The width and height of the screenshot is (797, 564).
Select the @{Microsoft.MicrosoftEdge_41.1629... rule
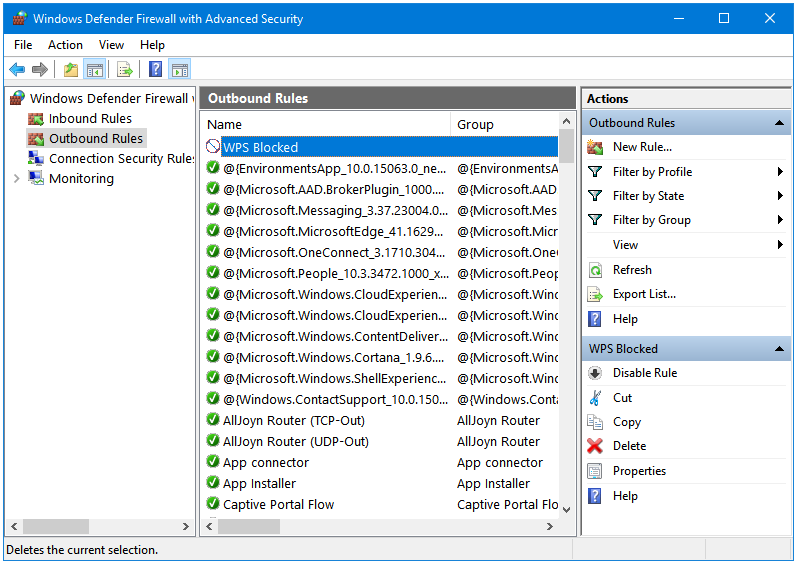pyautogui.click(x=381, y=232)
